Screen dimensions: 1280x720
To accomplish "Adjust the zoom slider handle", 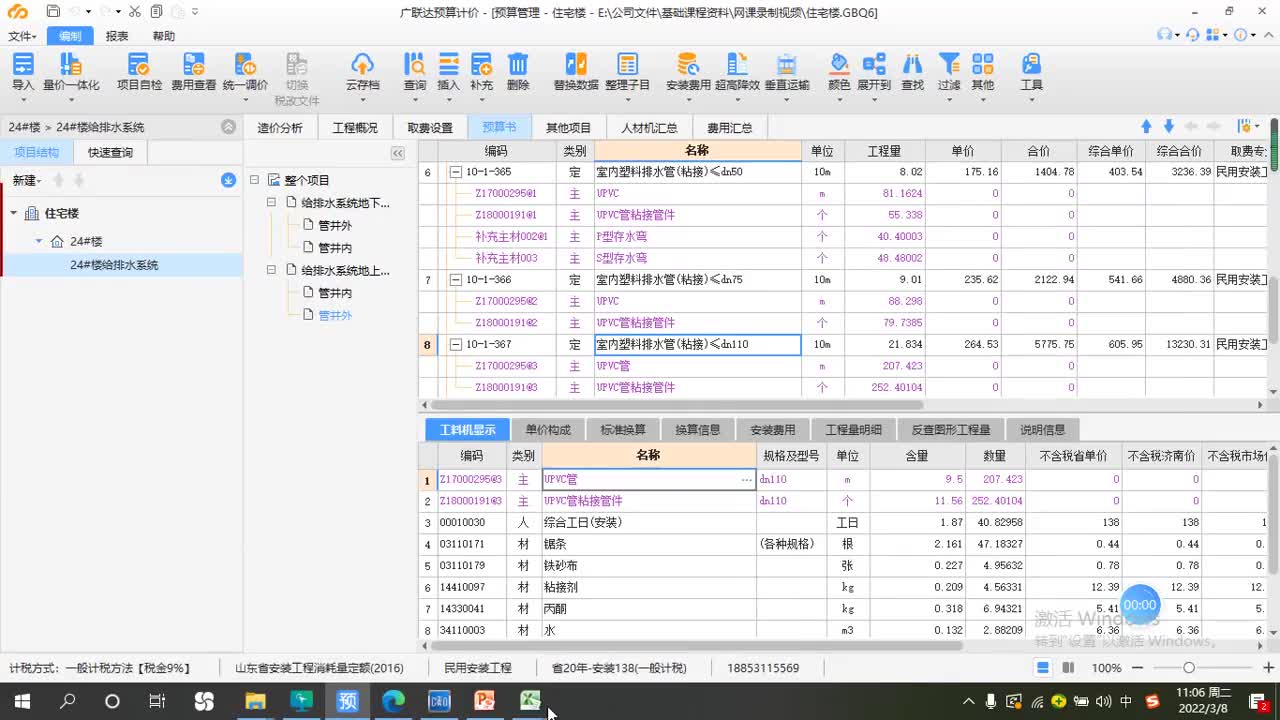I will click(1189, 668).
